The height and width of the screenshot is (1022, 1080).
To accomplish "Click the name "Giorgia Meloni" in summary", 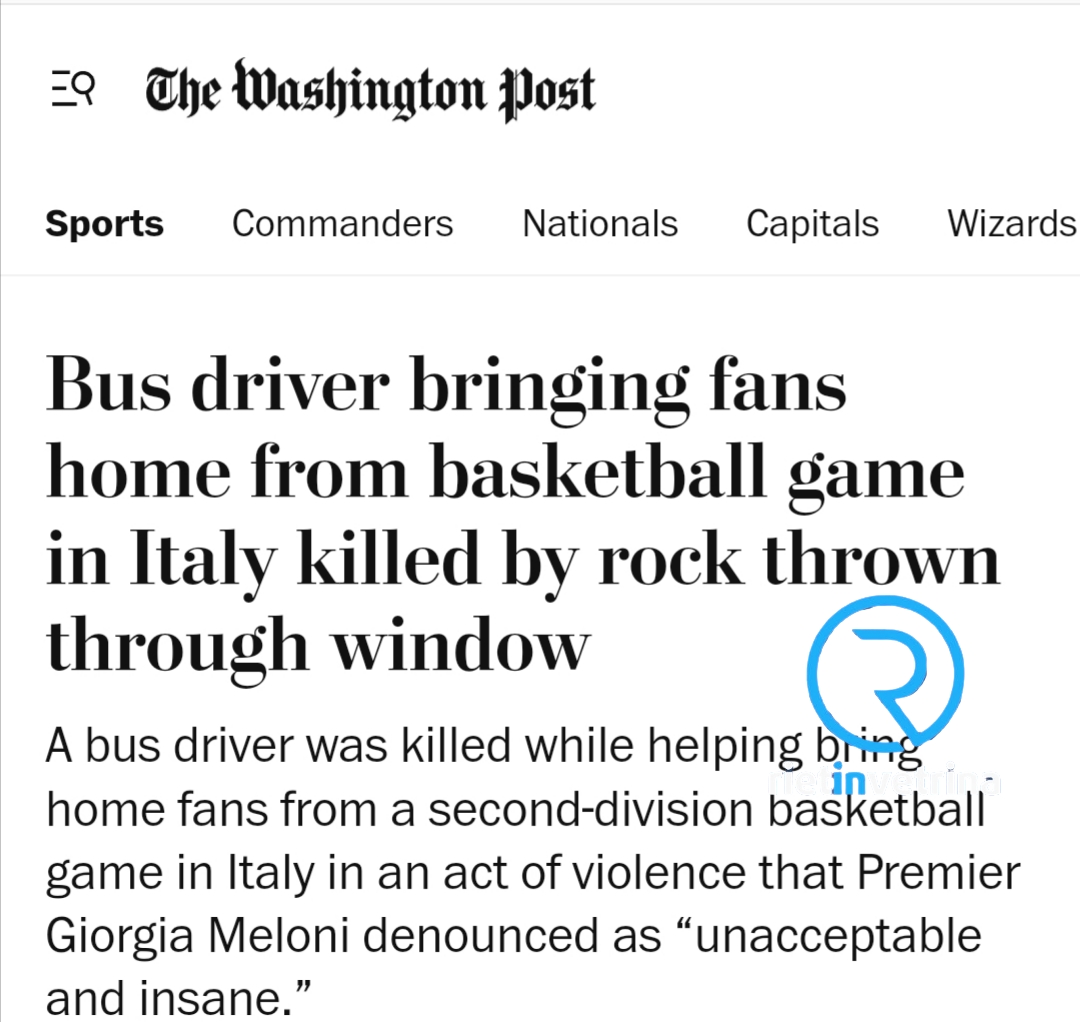I will 195,936.
